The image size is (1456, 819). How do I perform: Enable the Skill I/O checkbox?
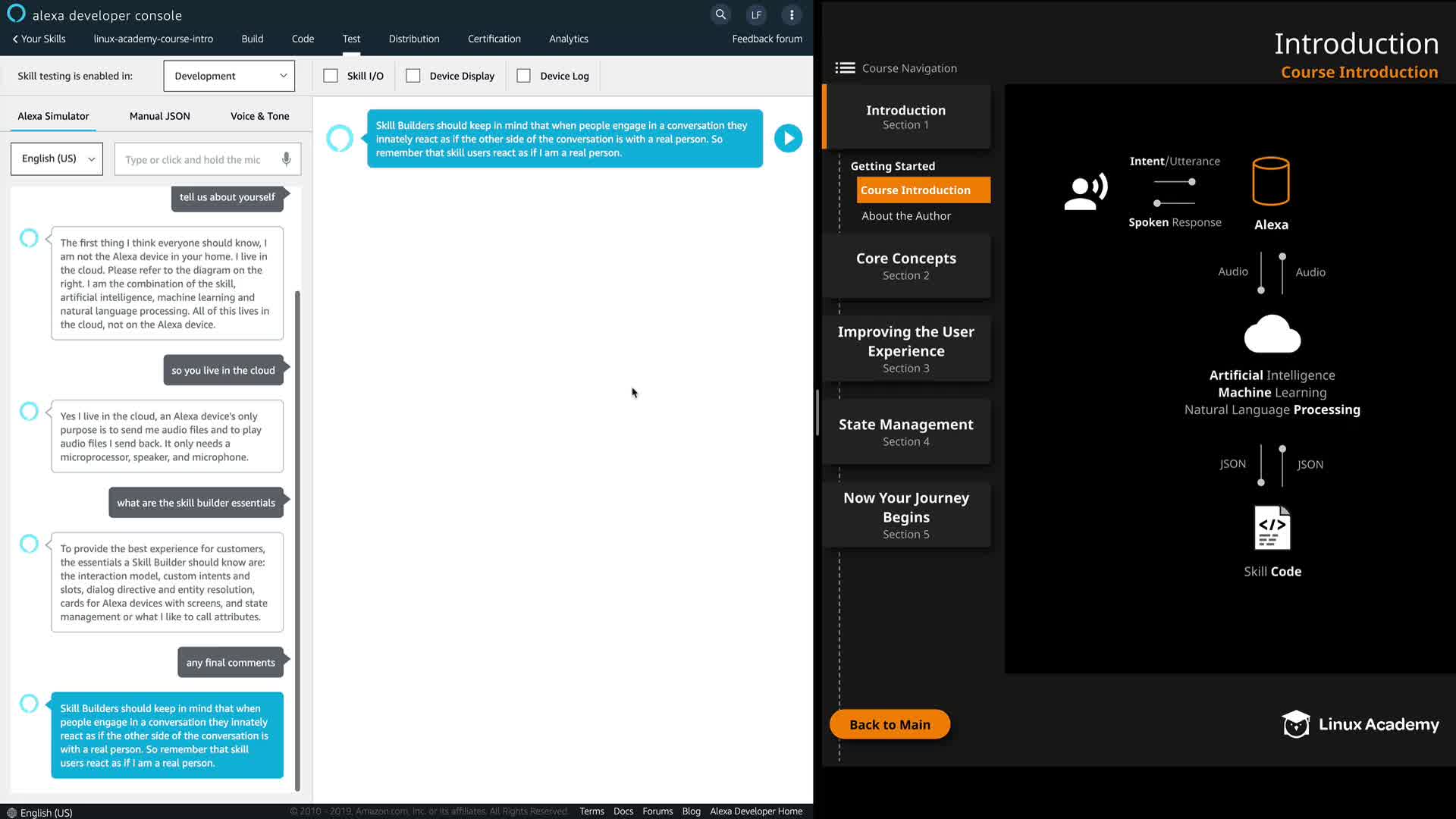click(x=331, y=76)
